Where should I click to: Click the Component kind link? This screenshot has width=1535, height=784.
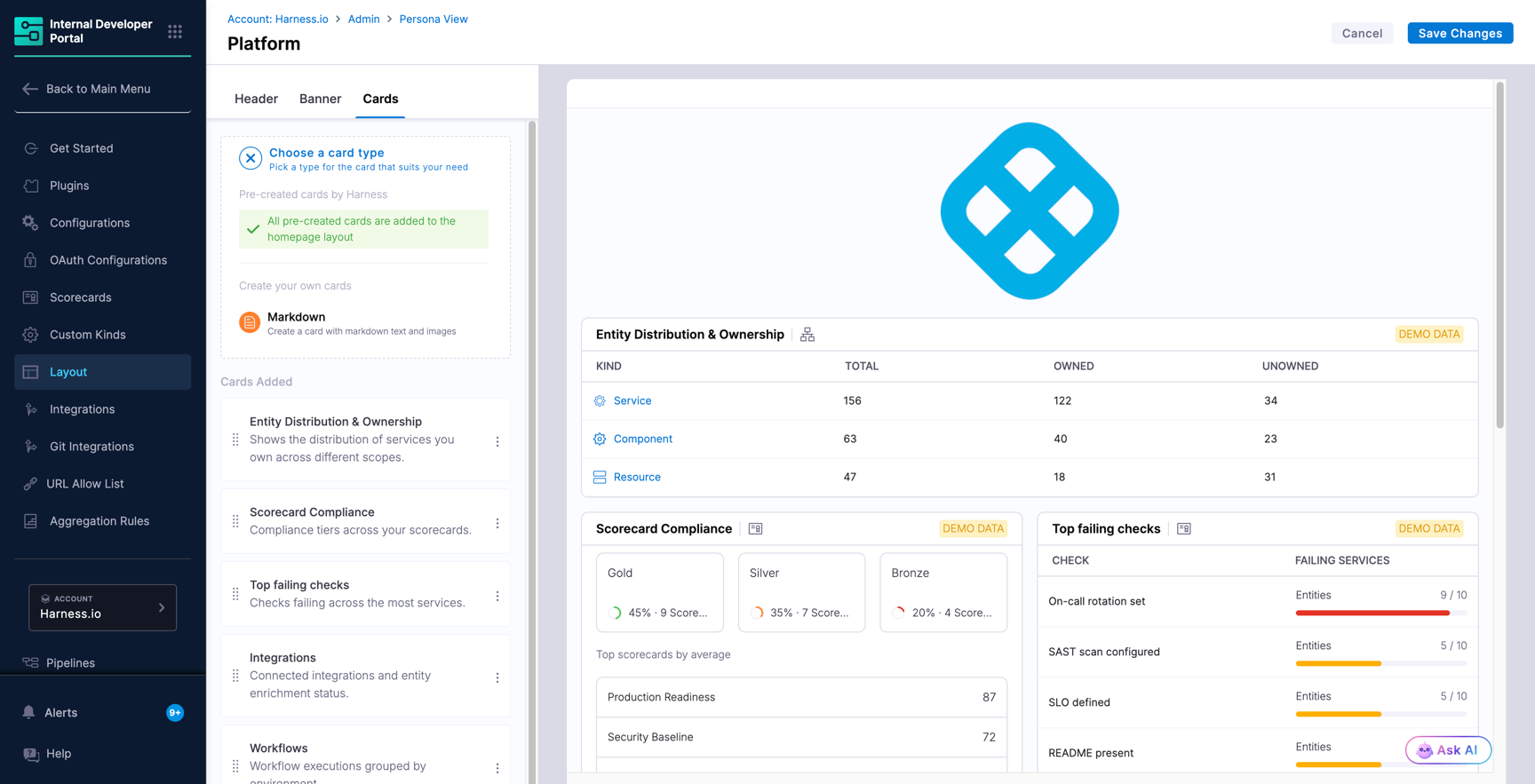pyautogui.click(x=643, y=439)
